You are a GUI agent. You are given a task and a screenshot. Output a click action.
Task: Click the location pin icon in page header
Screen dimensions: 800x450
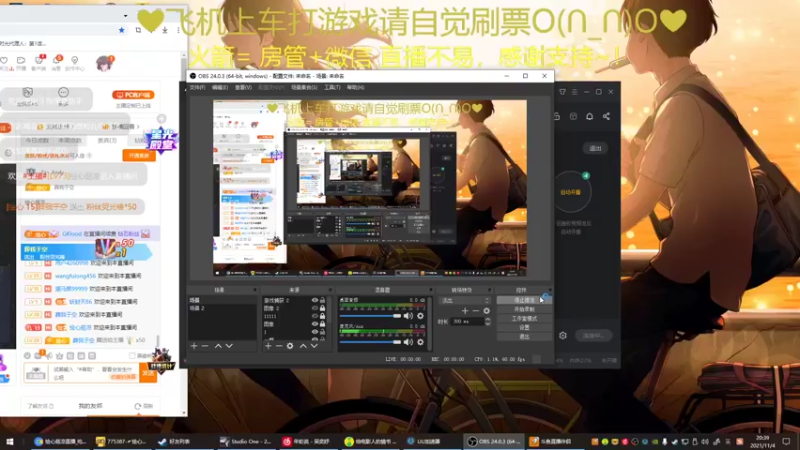coord(74,60)
